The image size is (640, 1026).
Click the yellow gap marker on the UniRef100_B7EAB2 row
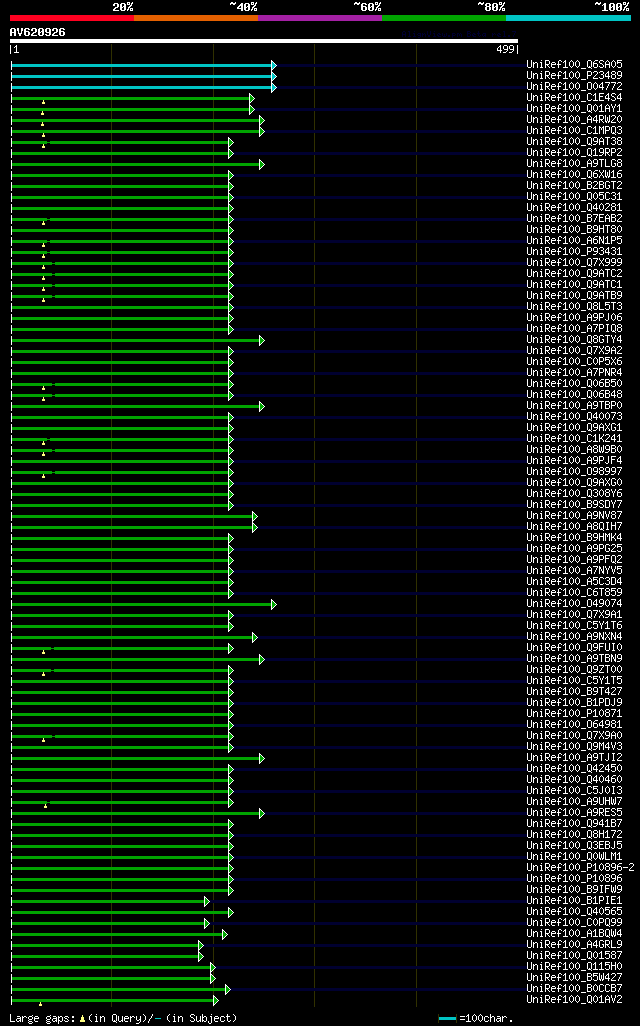(x=44, y=223)
